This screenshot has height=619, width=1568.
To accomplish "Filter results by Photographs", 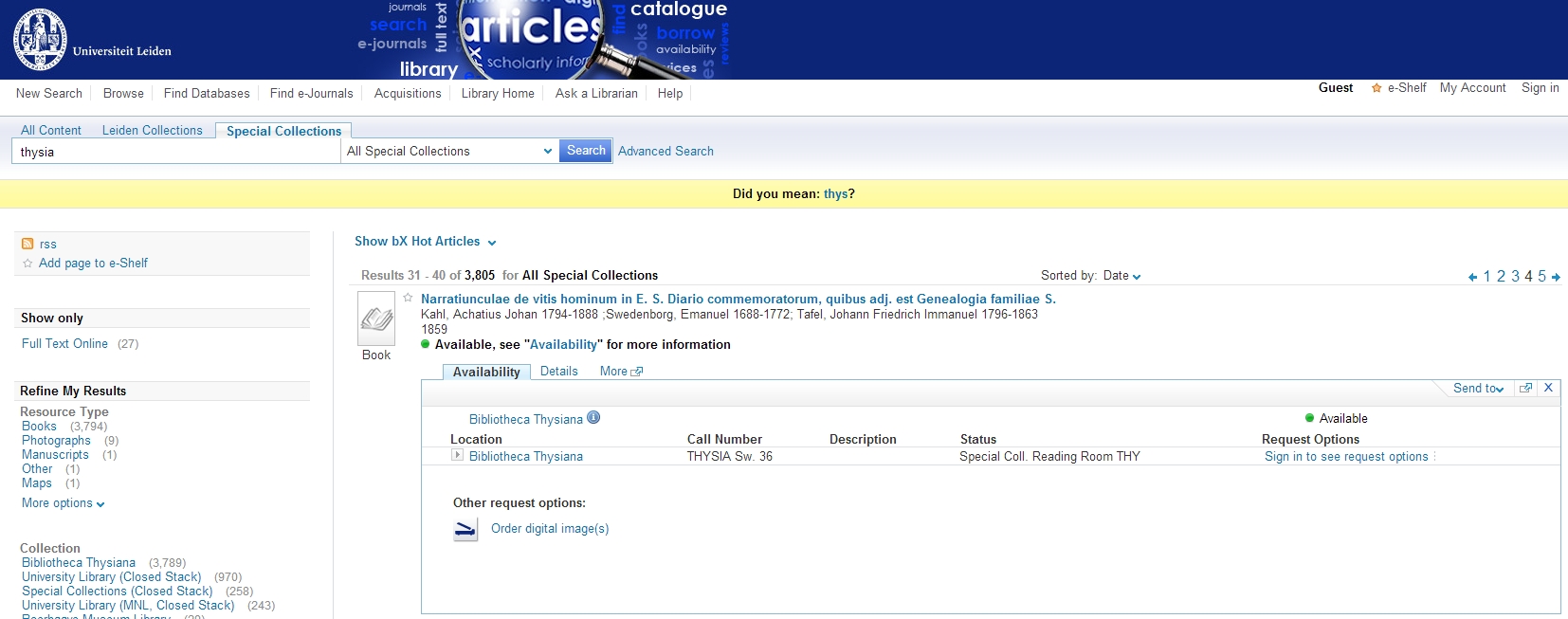I will [x=56, y=440].
